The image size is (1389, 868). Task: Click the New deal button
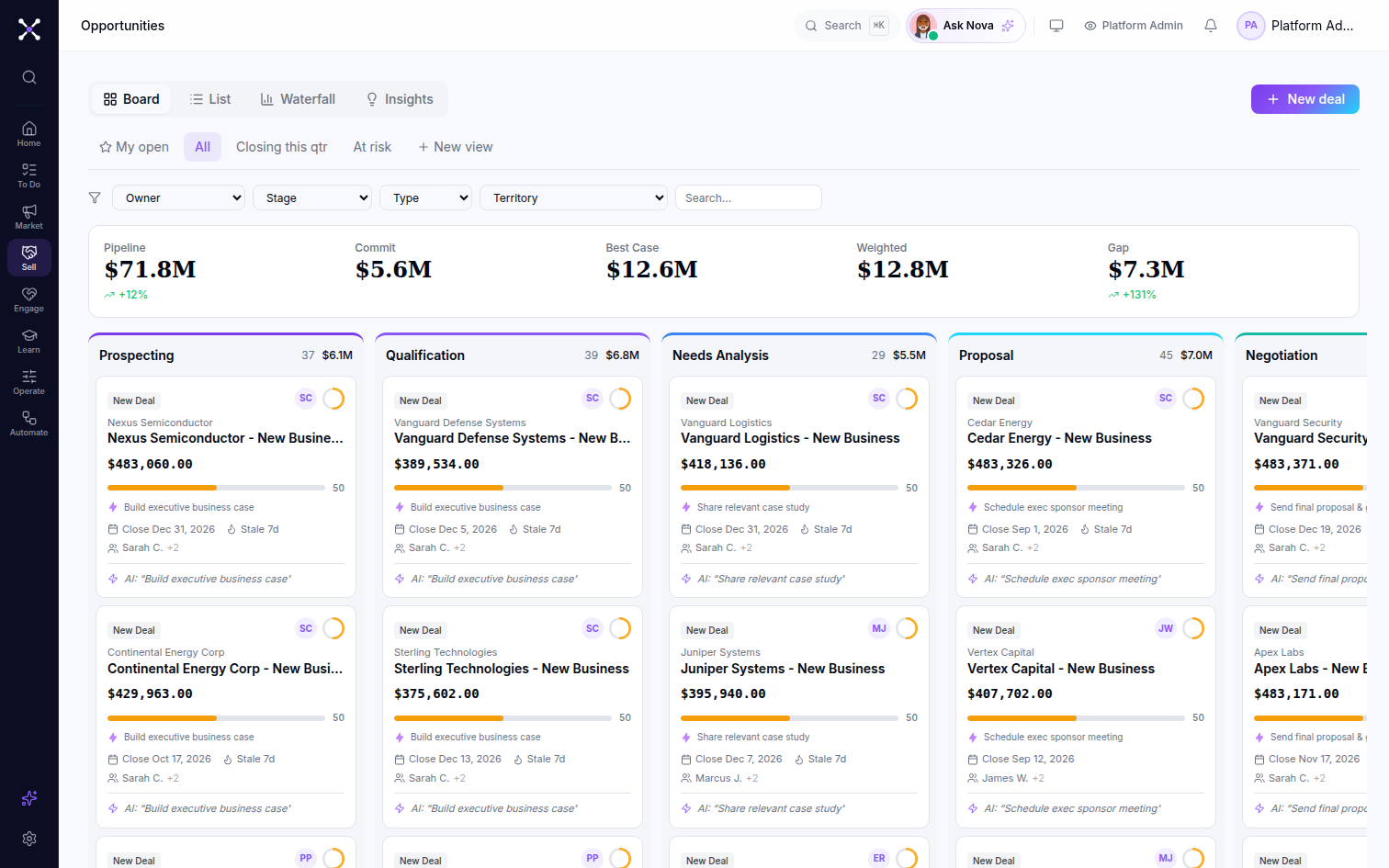1305,99
